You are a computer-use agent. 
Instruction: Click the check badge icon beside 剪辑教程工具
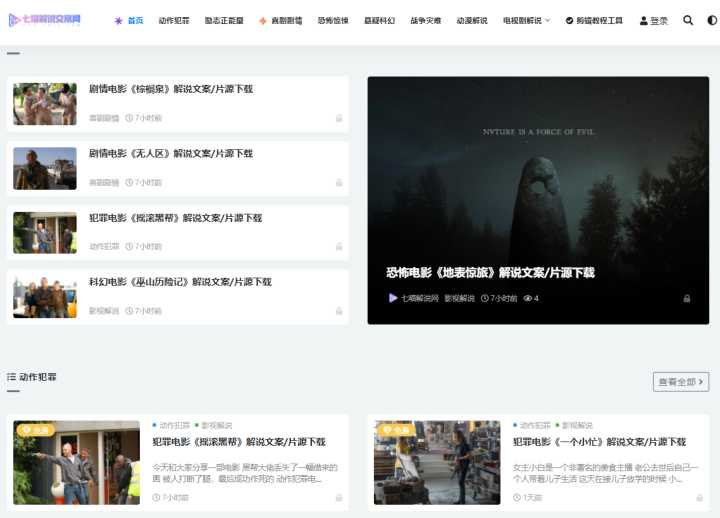569,21
